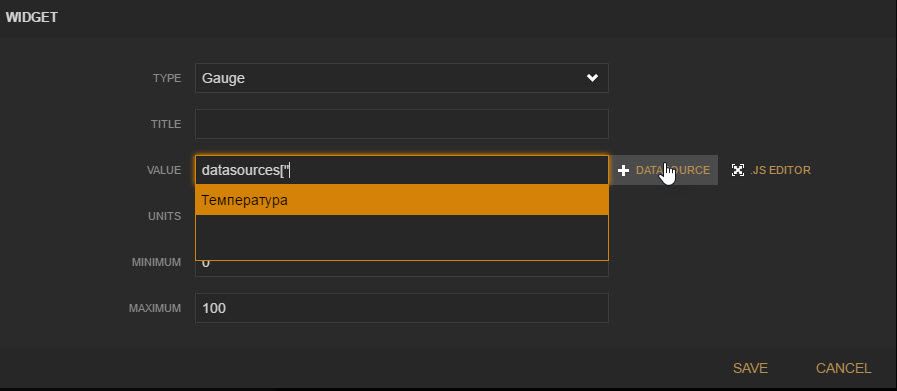The width and height of the screenshot is (897, 391).
Task: Click the plus icon beside Datasource
Action: coord(624,170)
